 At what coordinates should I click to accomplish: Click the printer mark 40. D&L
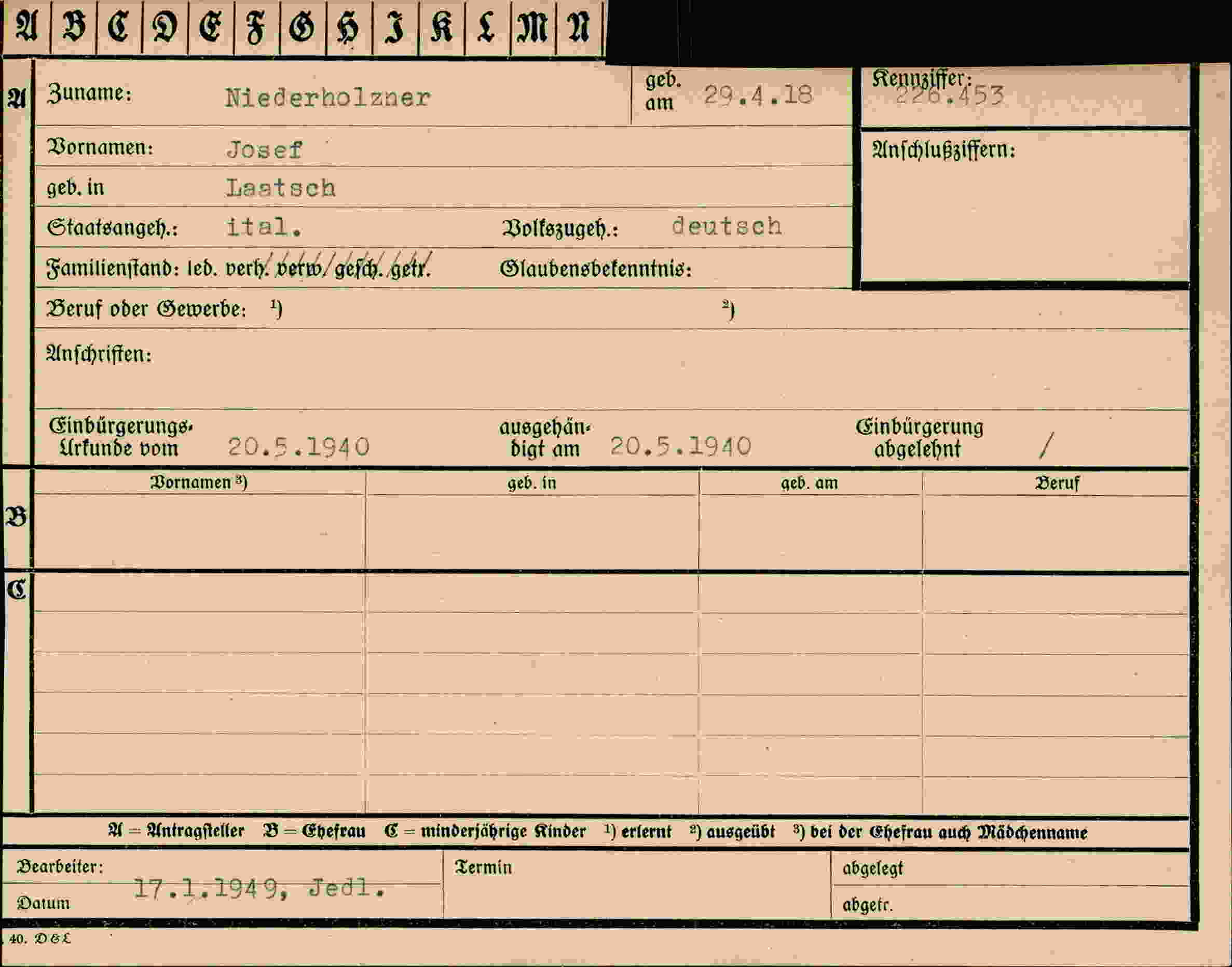[x=40, y=938]
